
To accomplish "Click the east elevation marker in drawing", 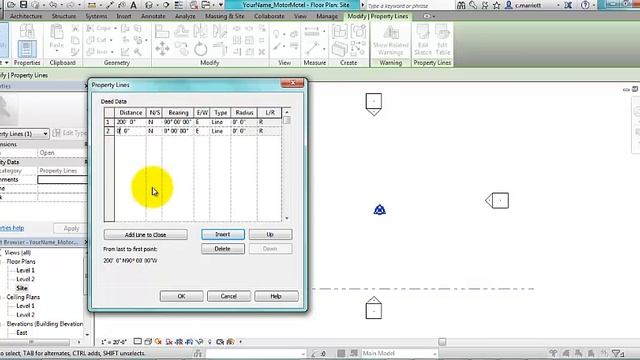I will [497, 200].
